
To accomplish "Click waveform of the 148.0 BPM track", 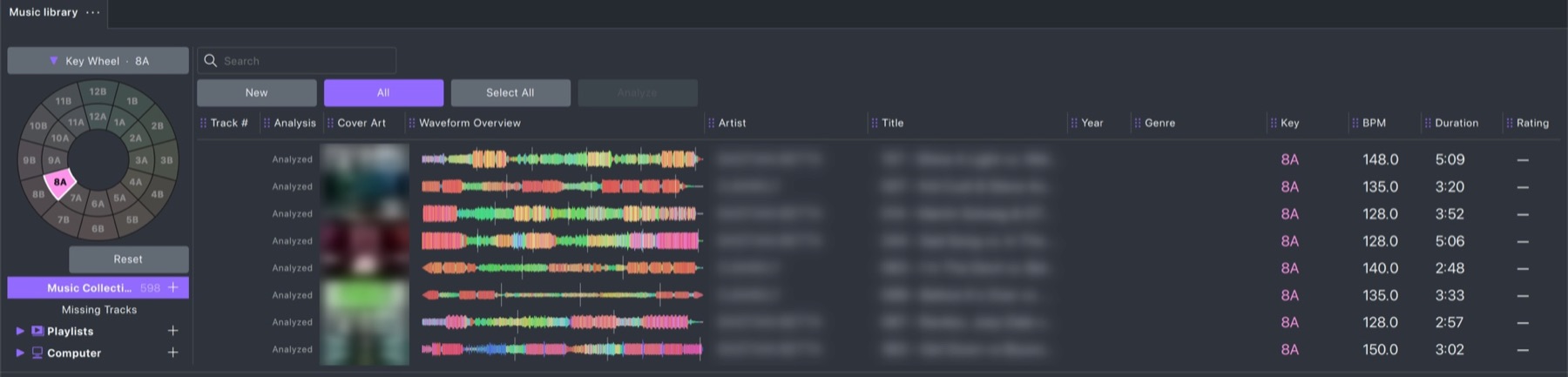I will [x=562, y=159].
